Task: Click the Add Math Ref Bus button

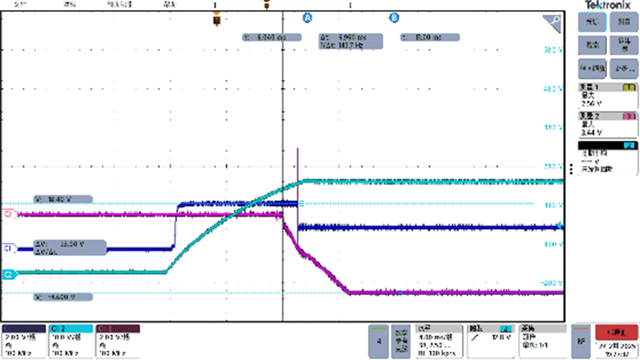Action: click(401, 341)
